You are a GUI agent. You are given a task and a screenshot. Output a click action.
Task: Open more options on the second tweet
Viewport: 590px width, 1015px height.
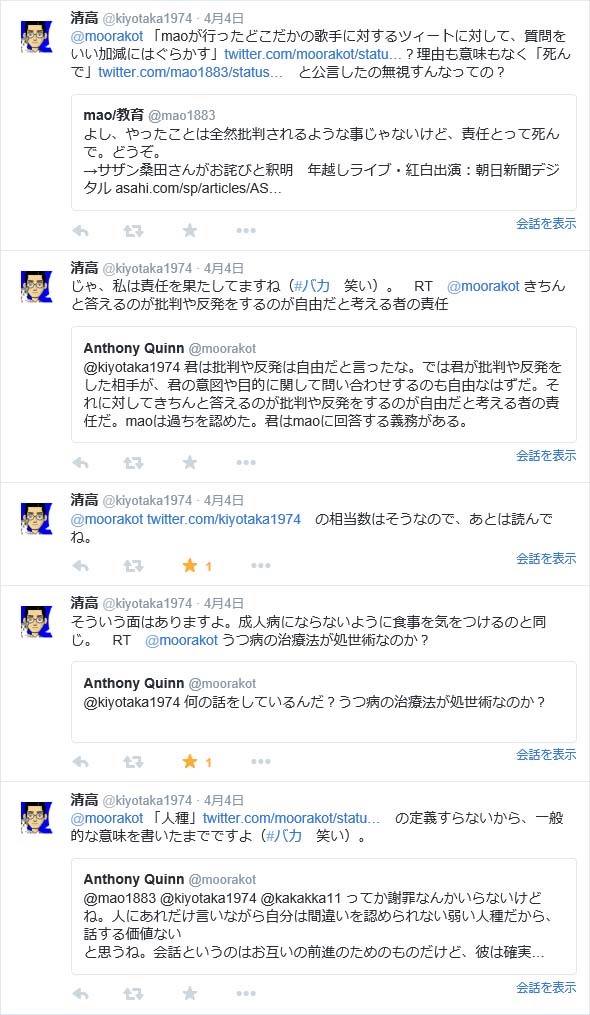(x=246, y=462)
